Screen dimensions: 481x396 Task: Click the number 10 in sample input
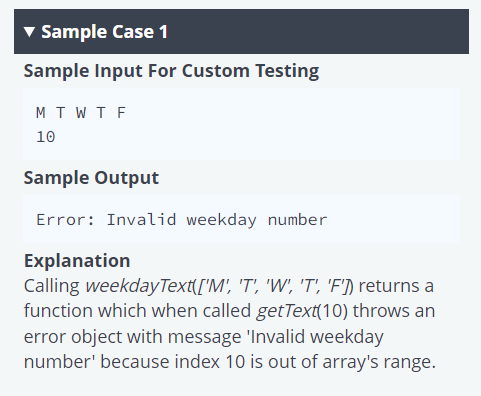coord(46,137)
